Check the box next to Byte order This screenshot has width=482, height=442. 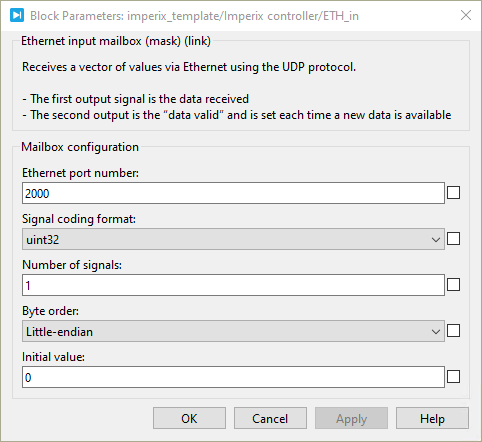click(453, 331)
